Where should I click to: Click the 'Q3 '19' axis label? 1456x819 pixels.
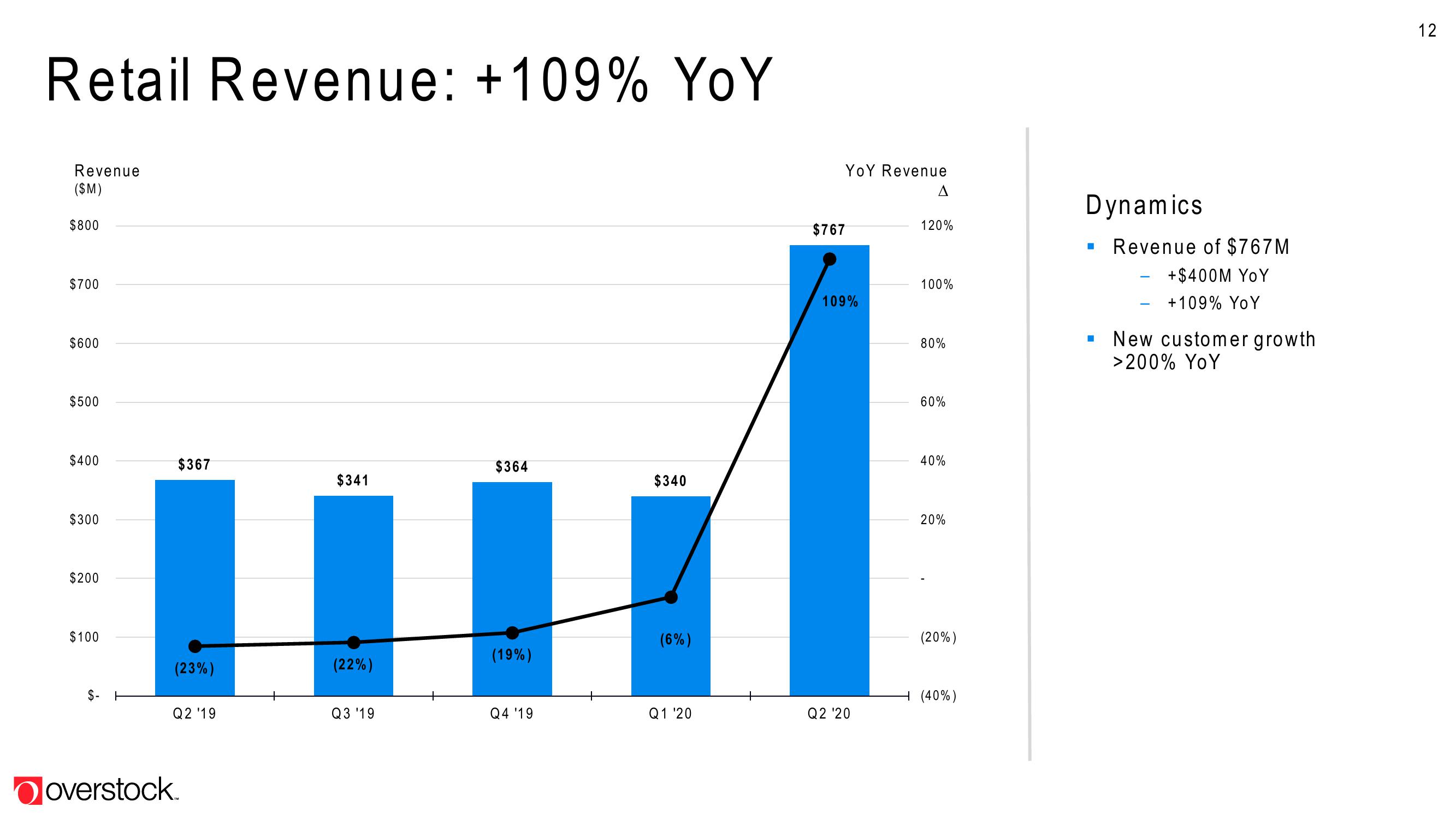[353, 714]
